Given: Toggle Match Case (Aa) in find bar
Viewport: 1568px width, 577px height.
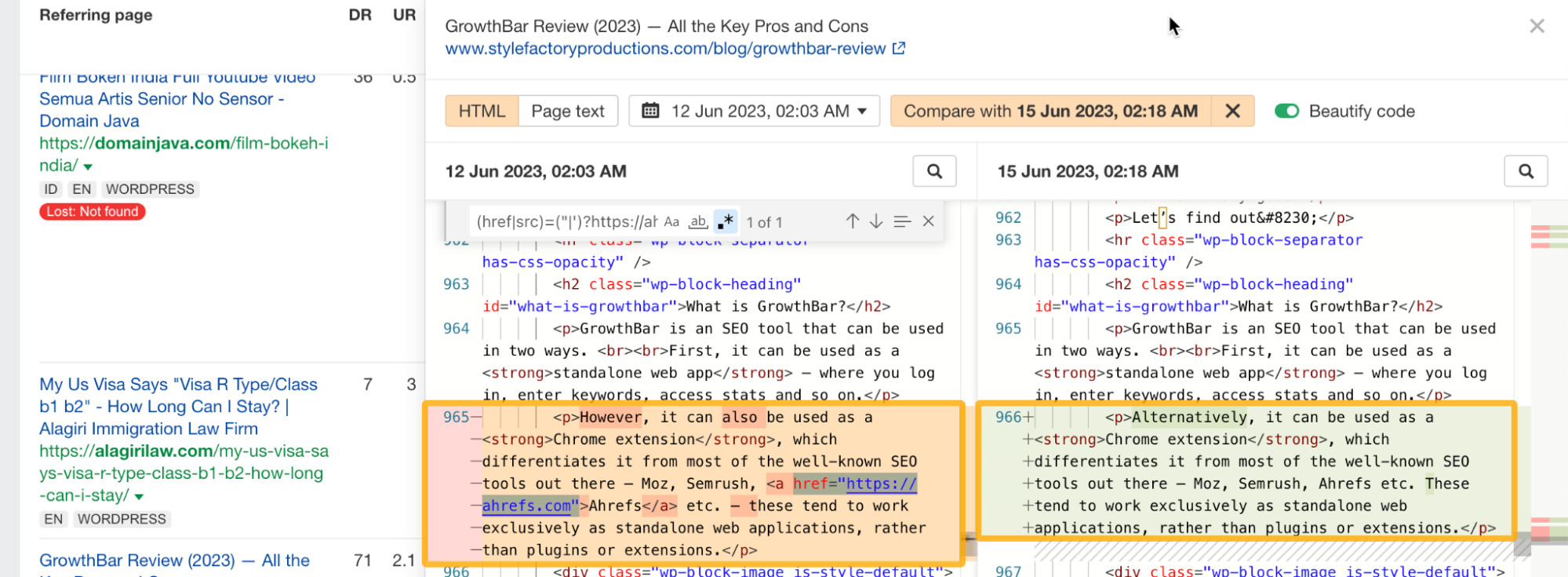Looking at the screenshot, I should click(671, 222).
